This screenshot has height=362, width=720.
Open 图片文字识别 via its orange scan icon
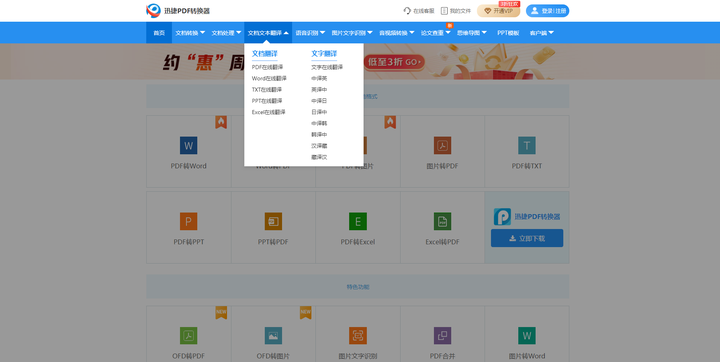[358, 336]
